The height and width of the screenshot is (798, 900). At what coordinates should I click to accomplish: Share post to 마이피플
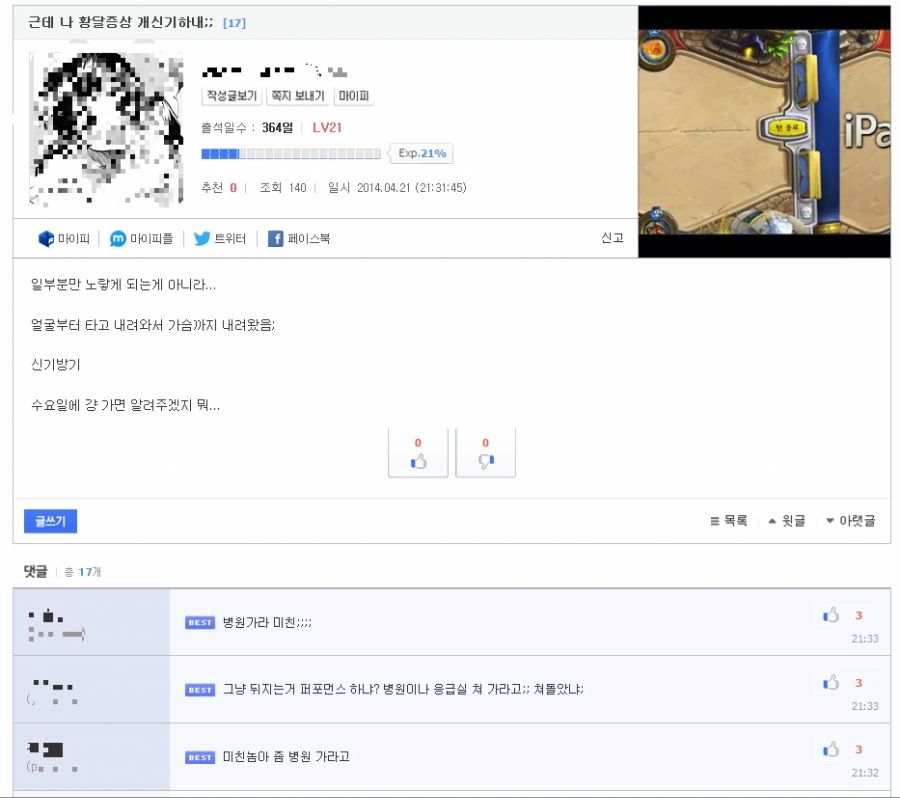(x=141, y=238)
